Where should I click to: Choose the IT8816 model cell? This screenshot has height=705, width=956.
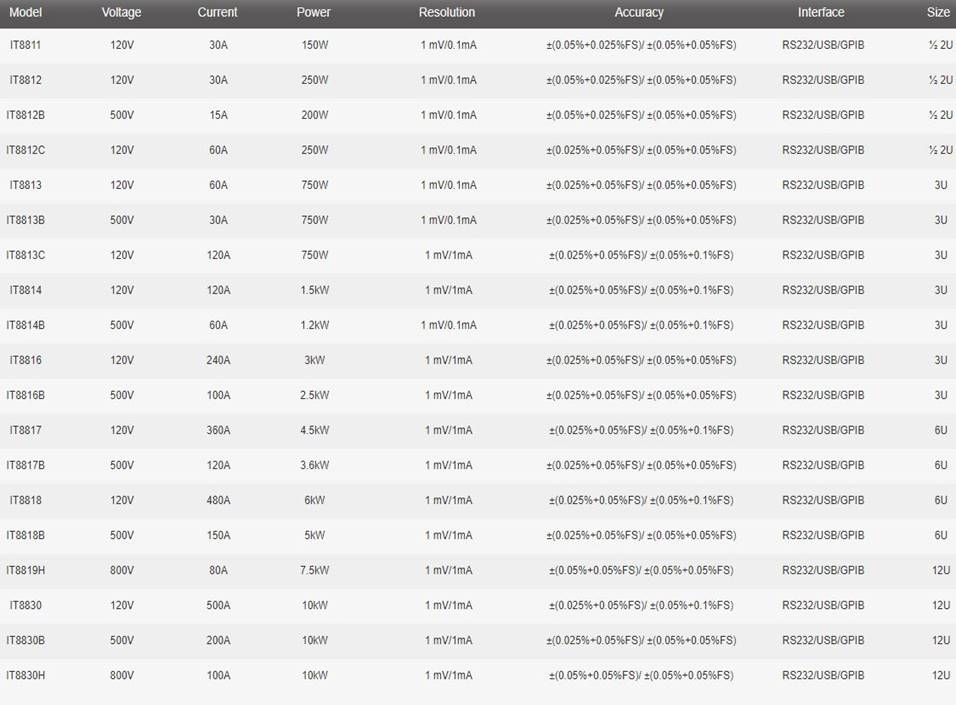(26, 360)
